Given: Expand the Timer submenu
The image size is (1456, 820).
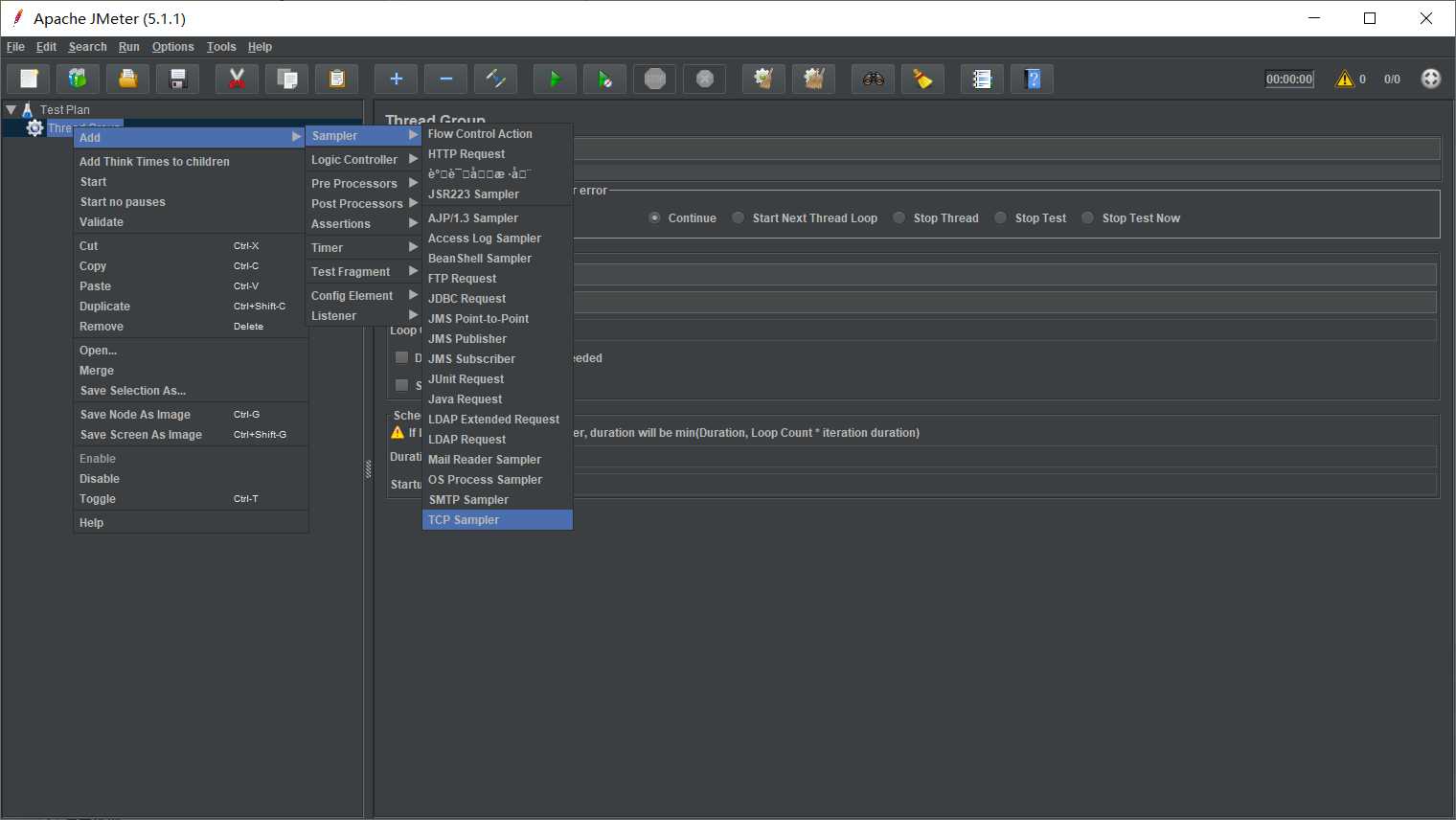Looking at the screenshot, I should pyautogui.click(x=364, y=248).
